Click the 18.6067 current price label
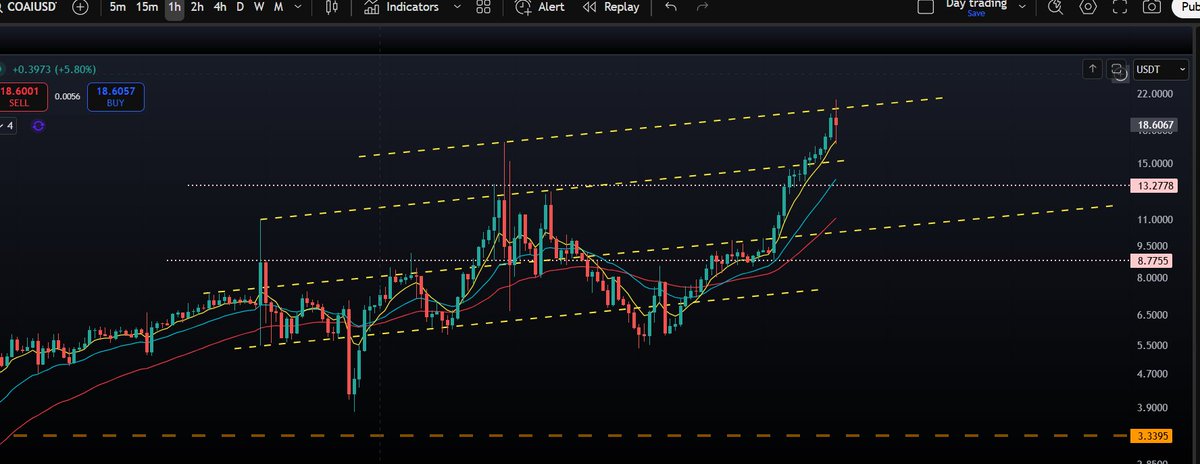This screenshot has width=1200, height=464. [1154, 126]
